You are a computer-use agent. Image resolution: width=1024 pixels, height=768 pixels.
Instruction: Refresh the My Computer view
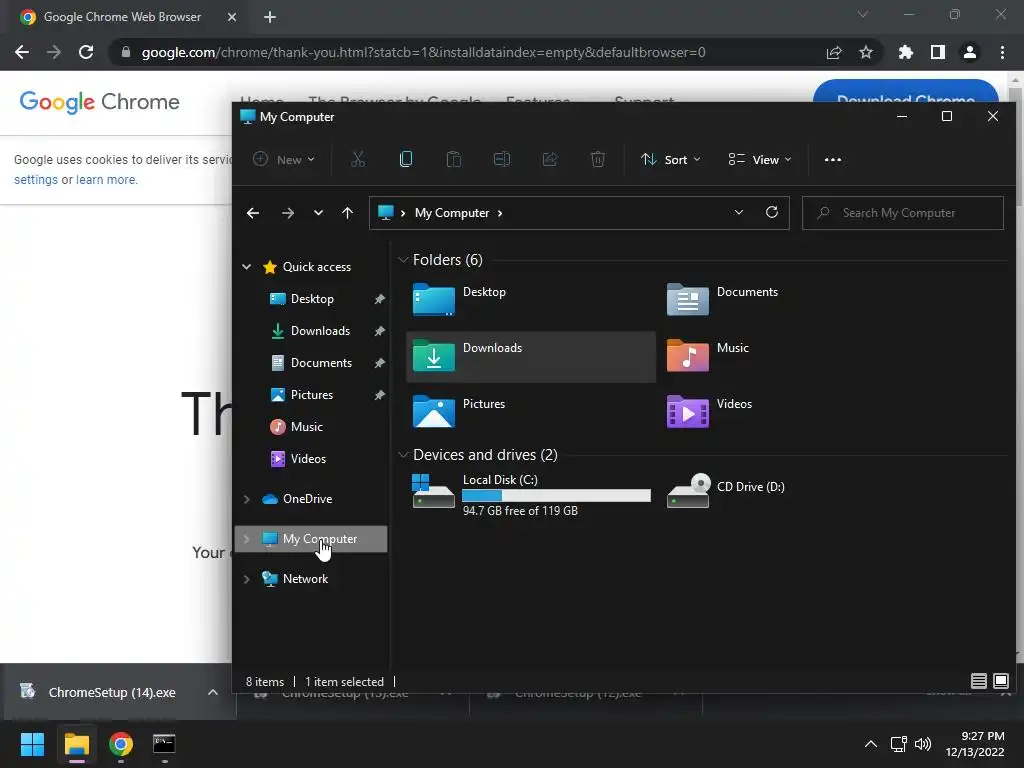coord(772,212)
